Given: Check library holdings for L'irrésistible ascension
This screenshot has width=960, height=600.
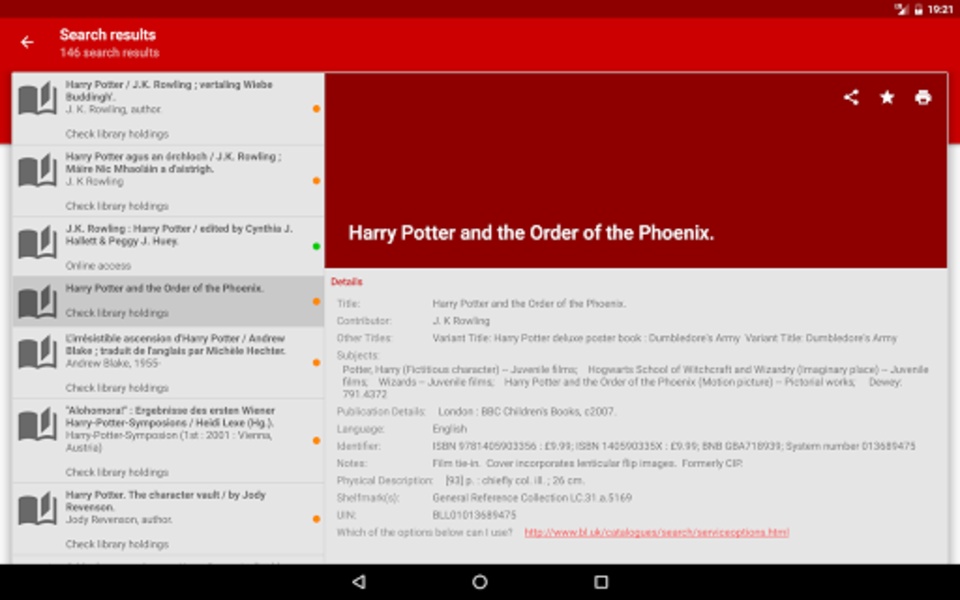Looking at the screenshot, I should click(117, 388).
